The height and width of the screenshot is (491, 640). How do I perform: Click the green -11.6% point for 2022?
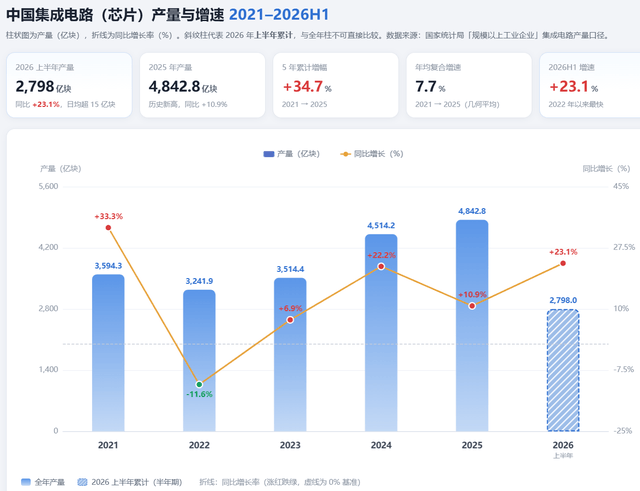199,384
